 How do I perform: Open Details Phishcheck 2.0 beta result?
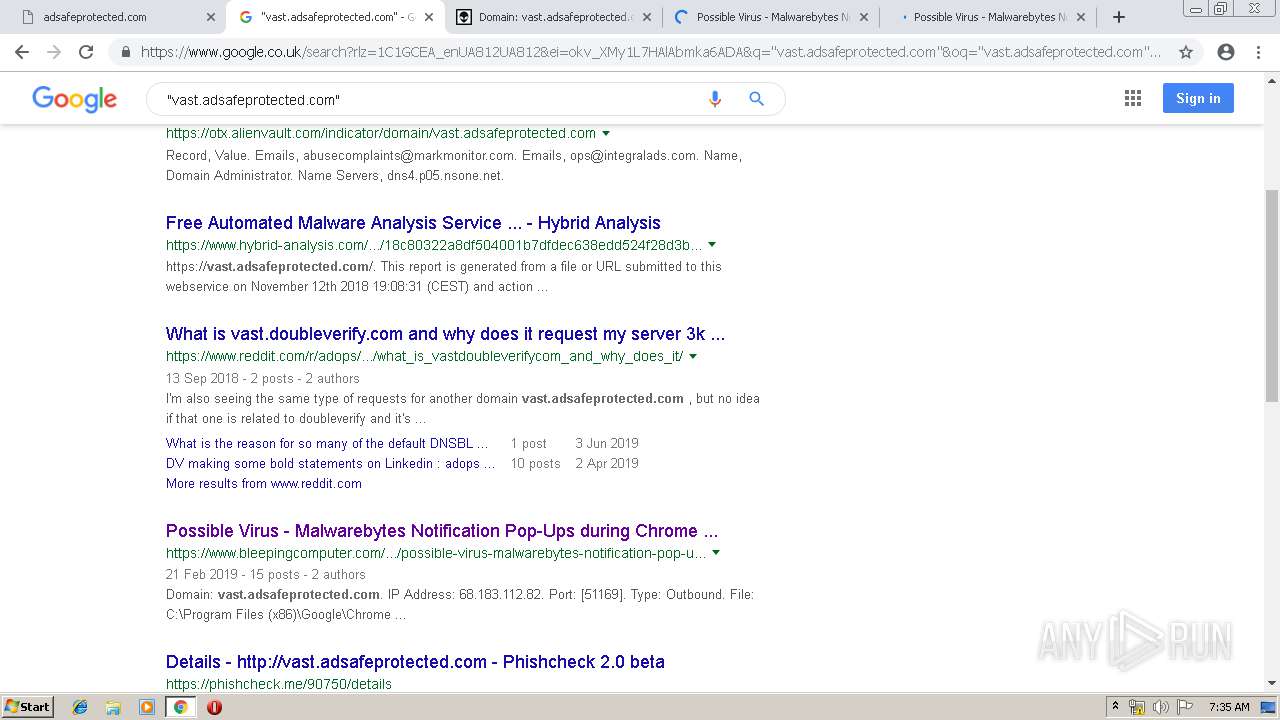pos(415,662)
